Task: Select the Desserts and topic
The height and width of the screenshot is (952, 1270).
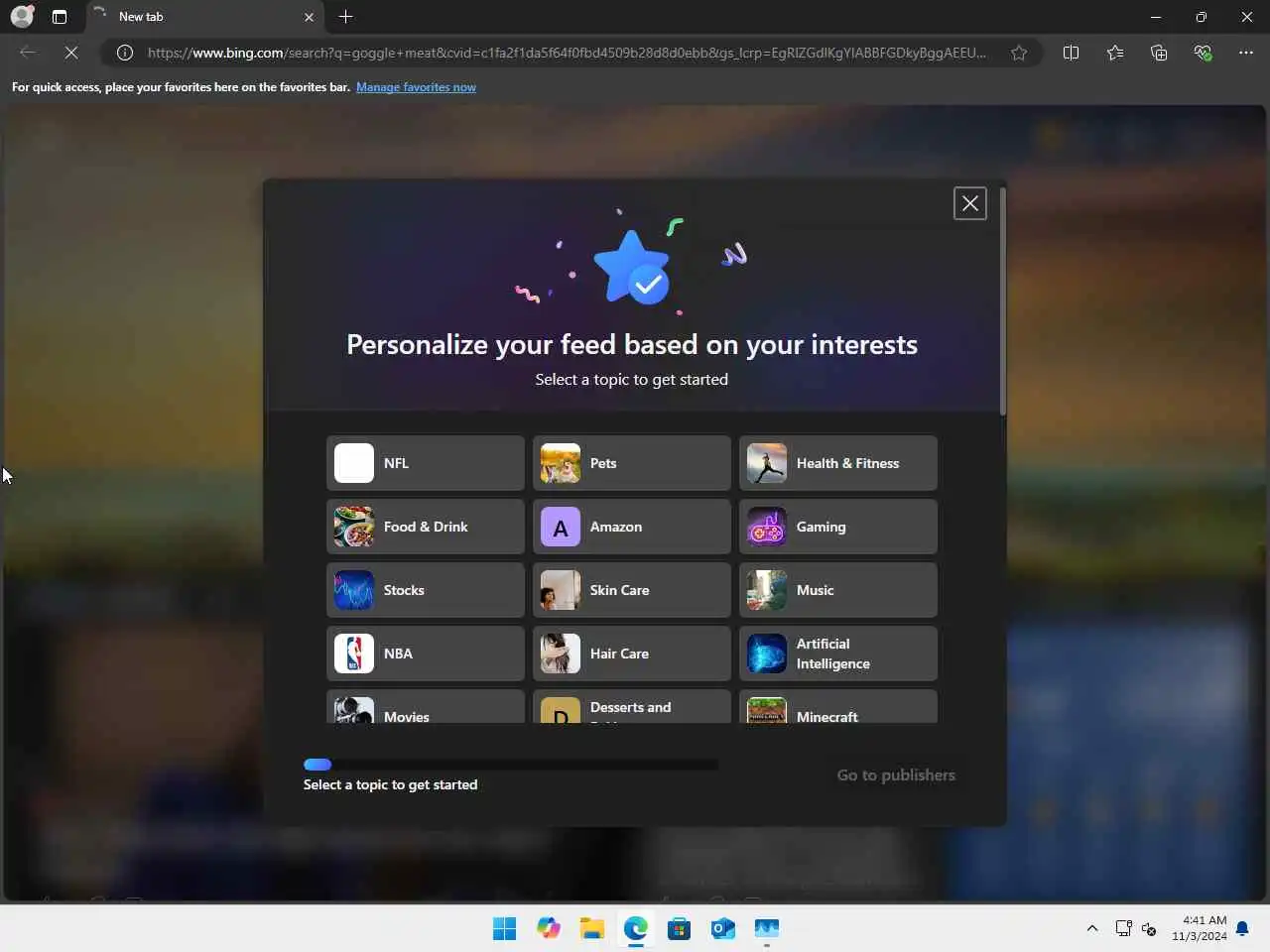Action: (632, 706)
